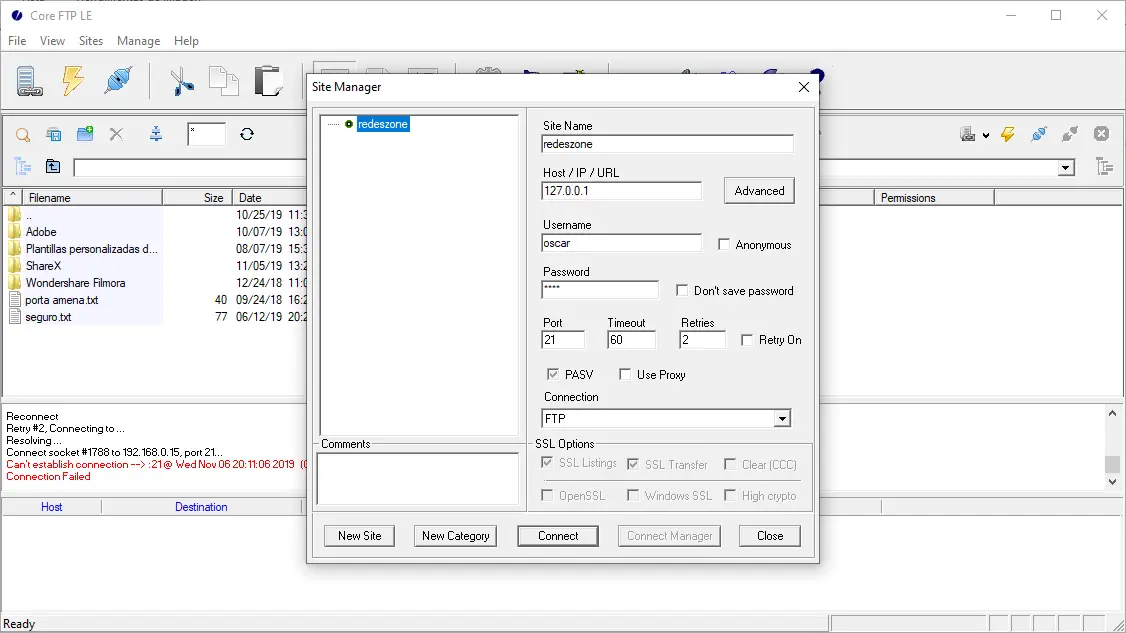Click the local list sort arrow column header
The width and height of the screenshot is (1126, 633).
point(13,197)
